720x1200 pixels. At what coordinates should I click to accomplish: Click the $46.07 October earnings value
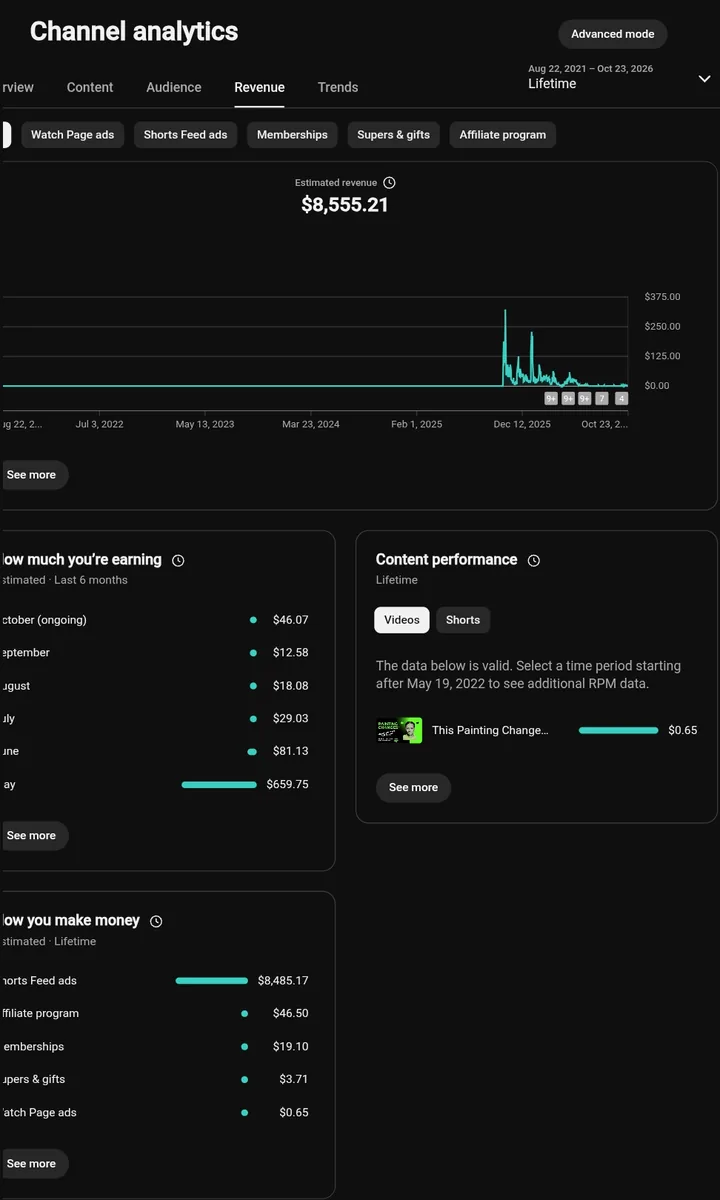pyautogui.click(x=290, y=620)
